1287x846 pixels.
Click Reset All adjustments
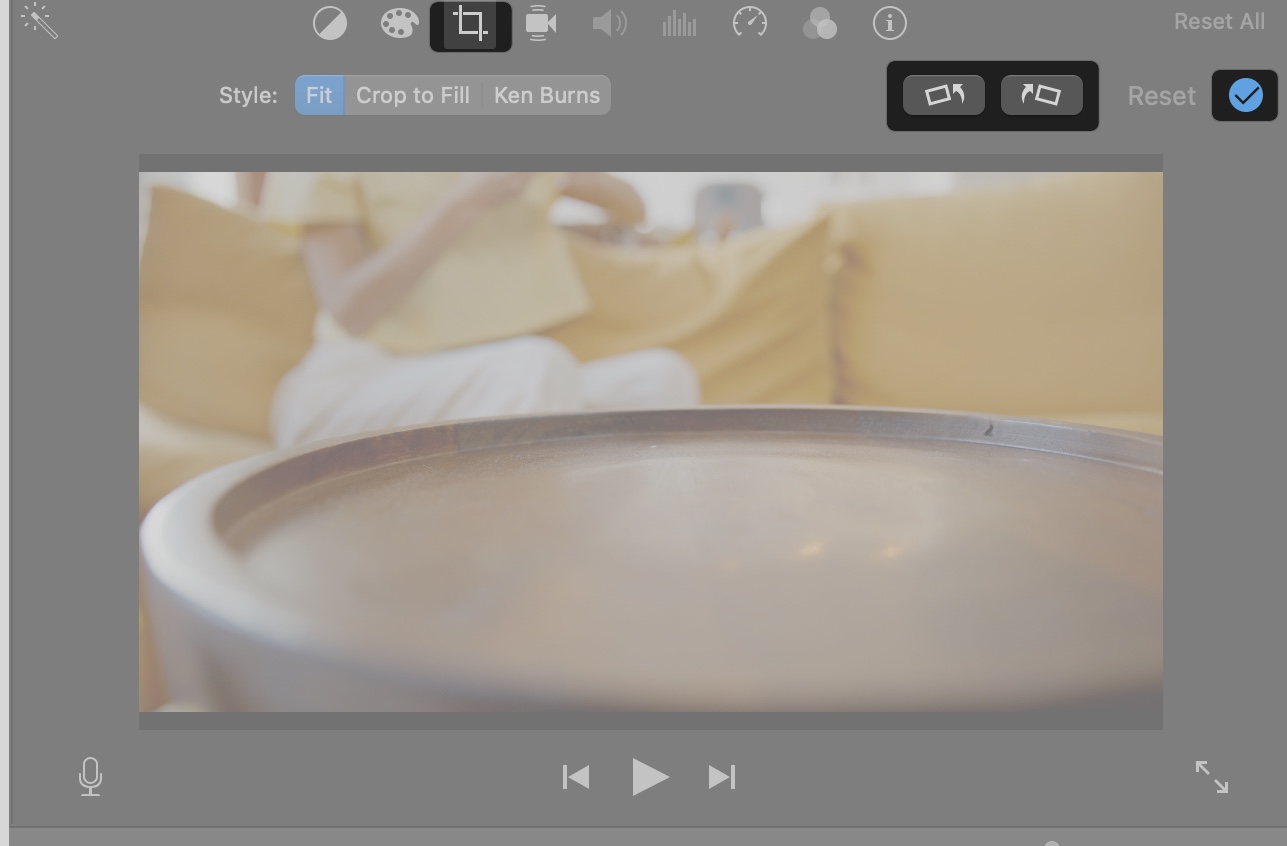1218,21
